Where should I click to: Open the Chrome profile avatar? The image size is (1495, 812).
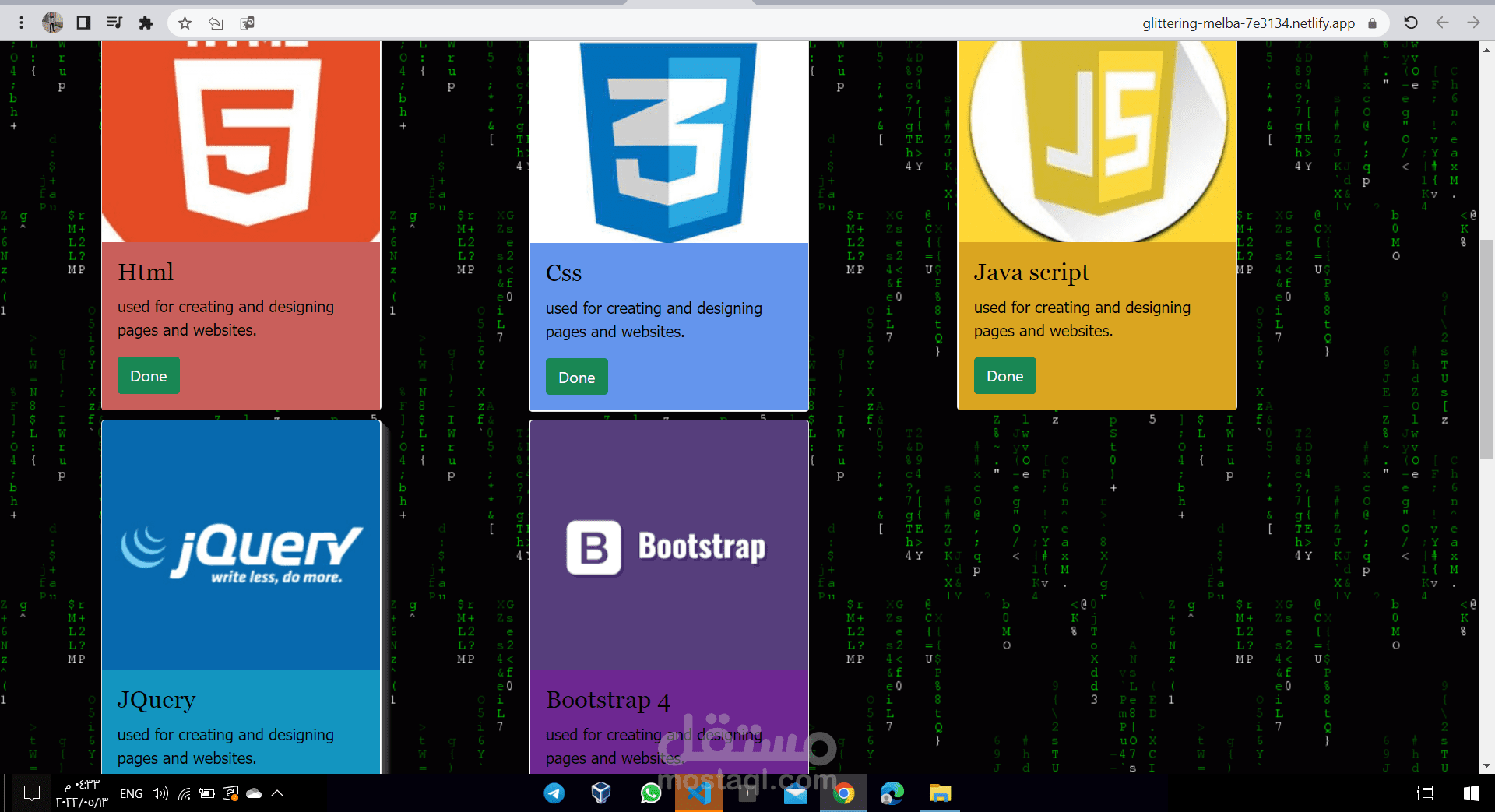[53, 23]
